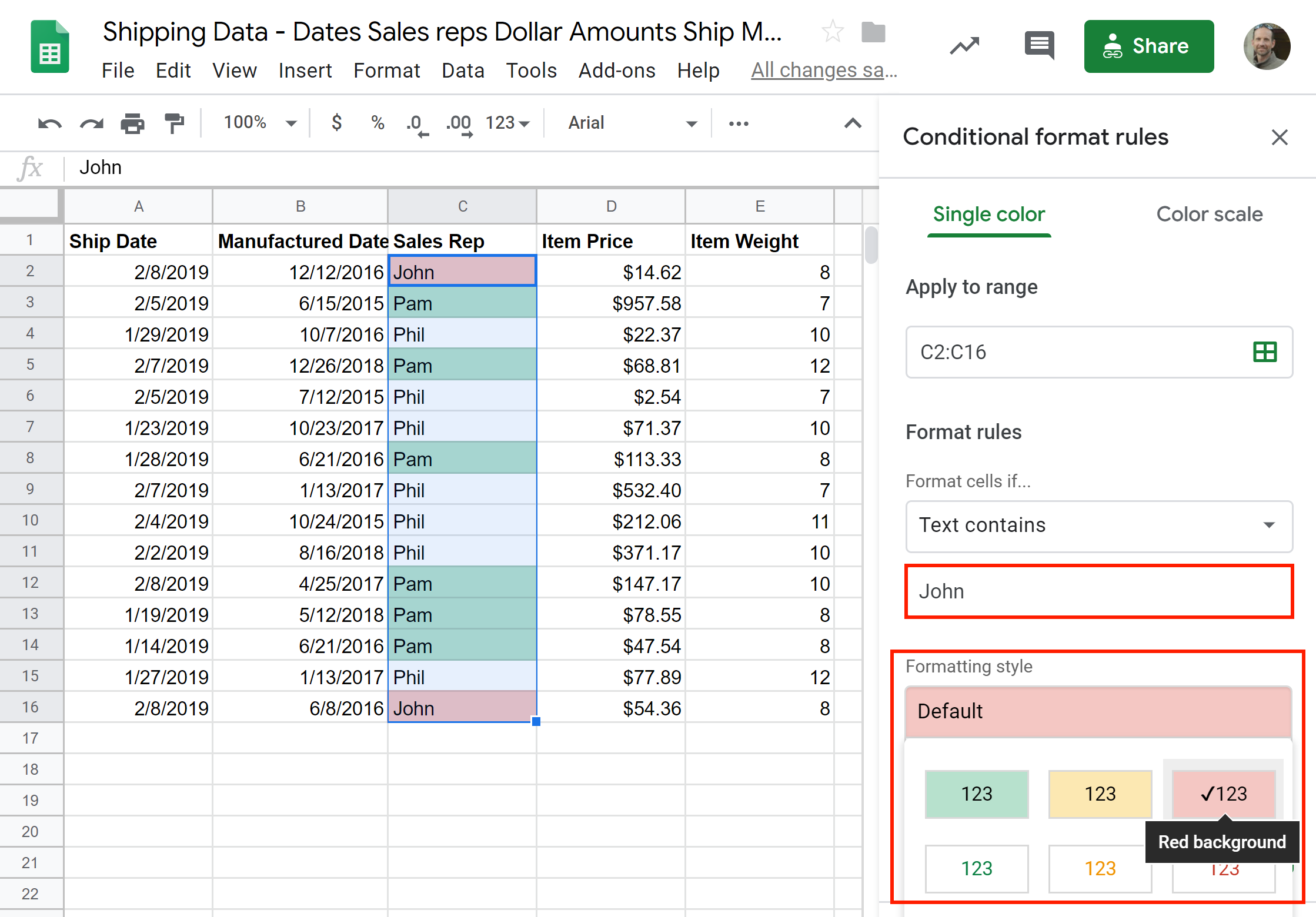Open the Insert menu

(x=305, y=71)
